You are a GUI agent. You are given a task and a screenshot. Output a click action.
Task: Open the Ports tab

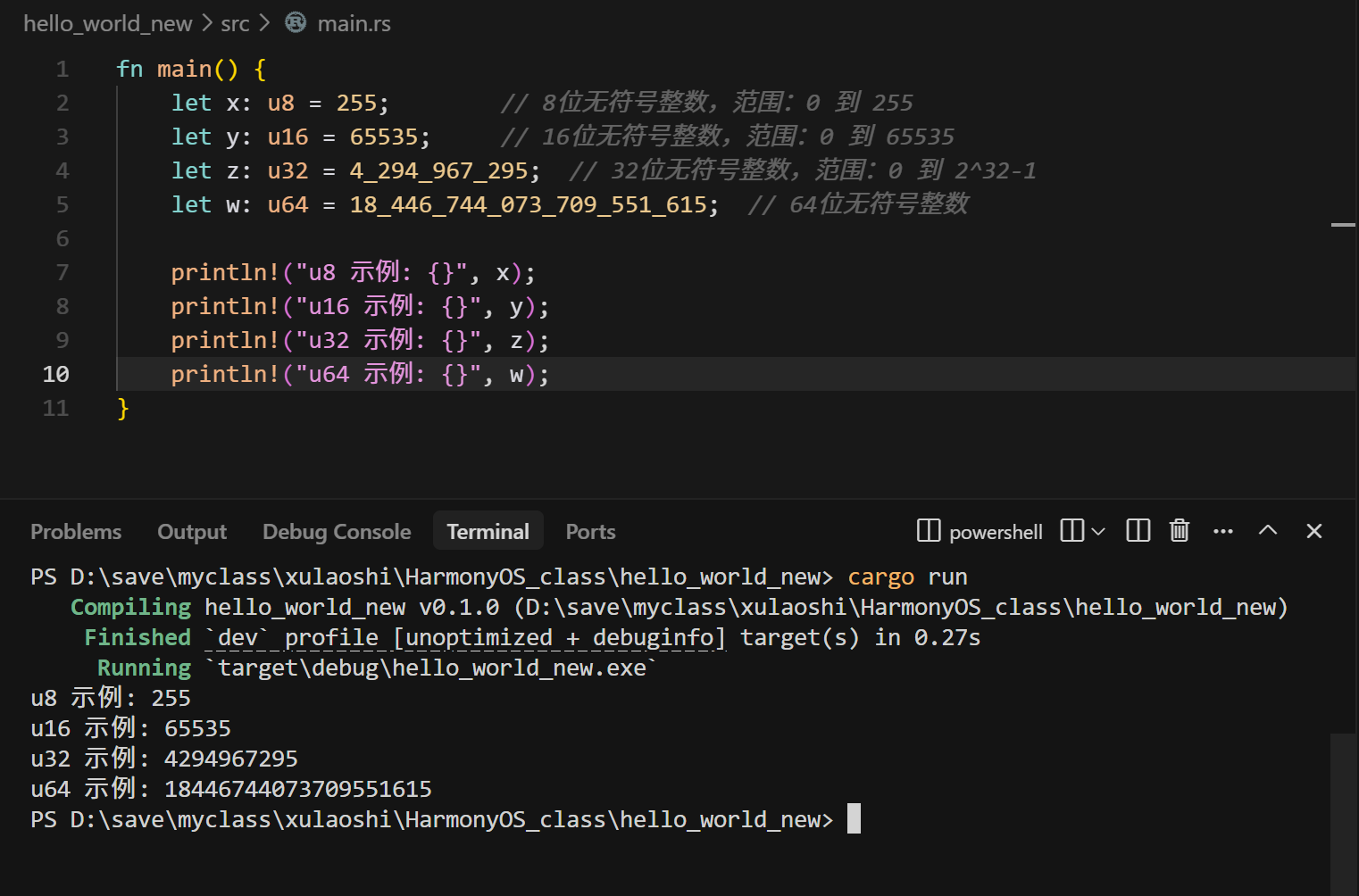tap(590, 531)
